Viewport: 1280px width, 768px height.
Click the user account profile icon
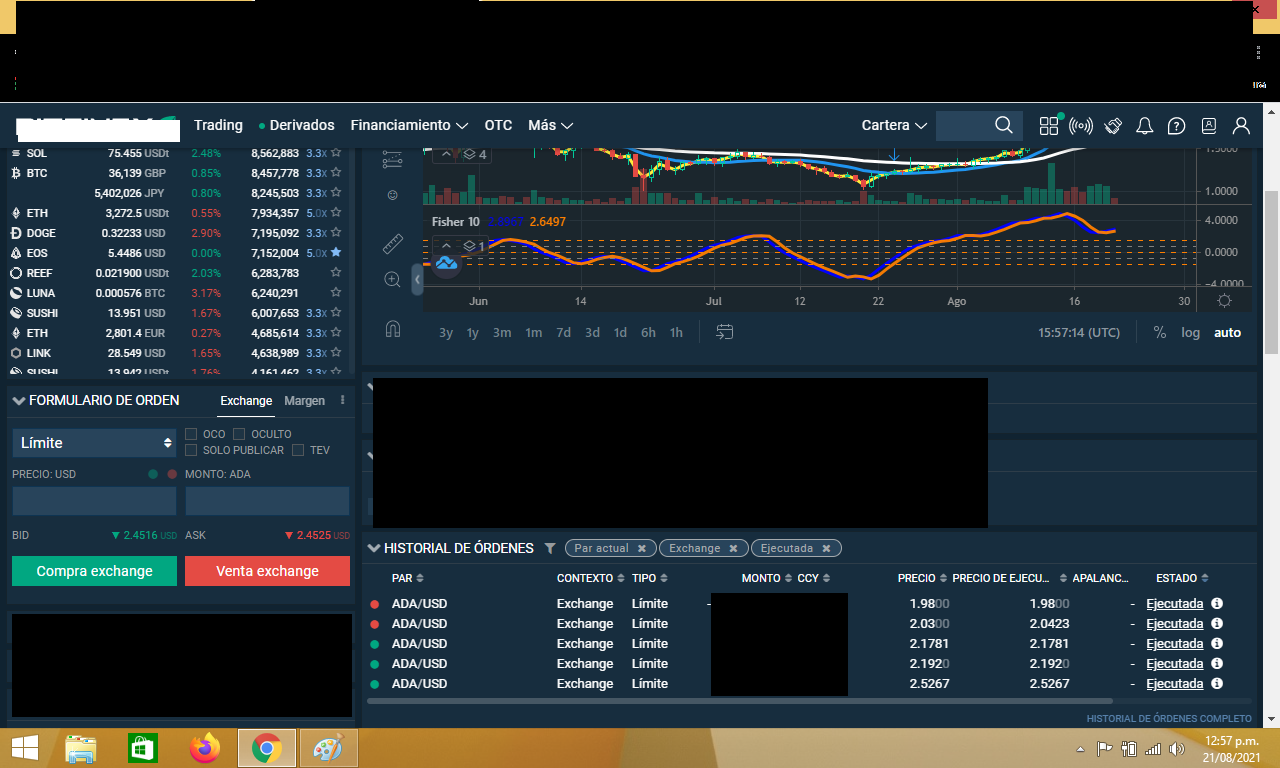click(1241, 126)
